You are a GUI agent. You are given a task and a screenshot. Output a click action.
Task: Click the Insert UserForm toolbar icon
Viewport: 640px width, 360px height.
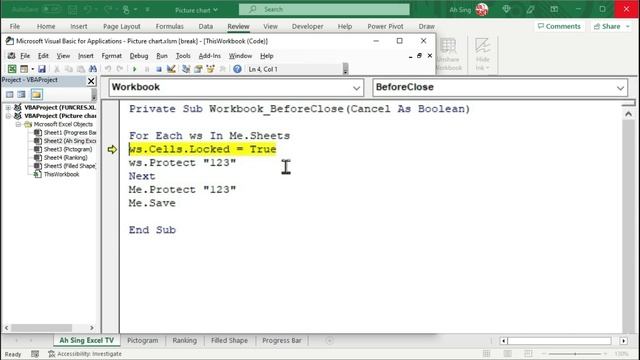[x=24, y=69]
